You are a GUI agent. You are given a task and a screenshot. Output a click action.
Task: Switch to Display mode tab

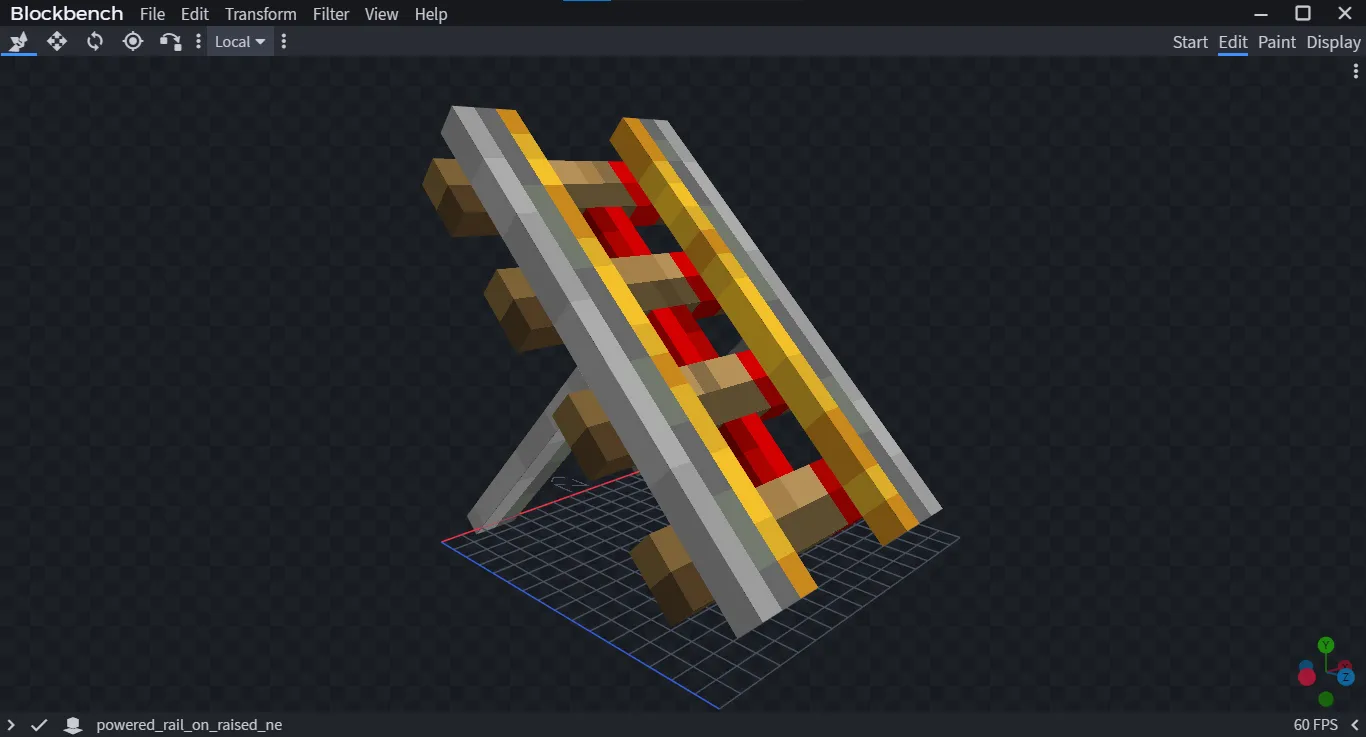(x=1334, y=42)
